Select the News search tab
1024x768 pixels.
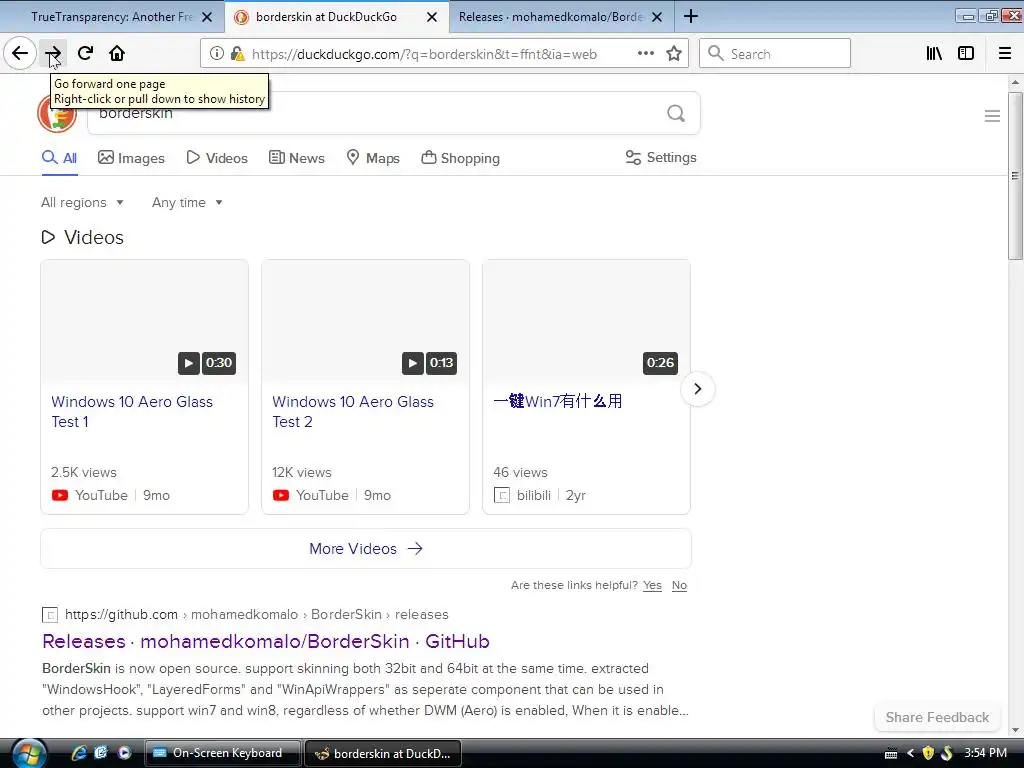[297, 158]
